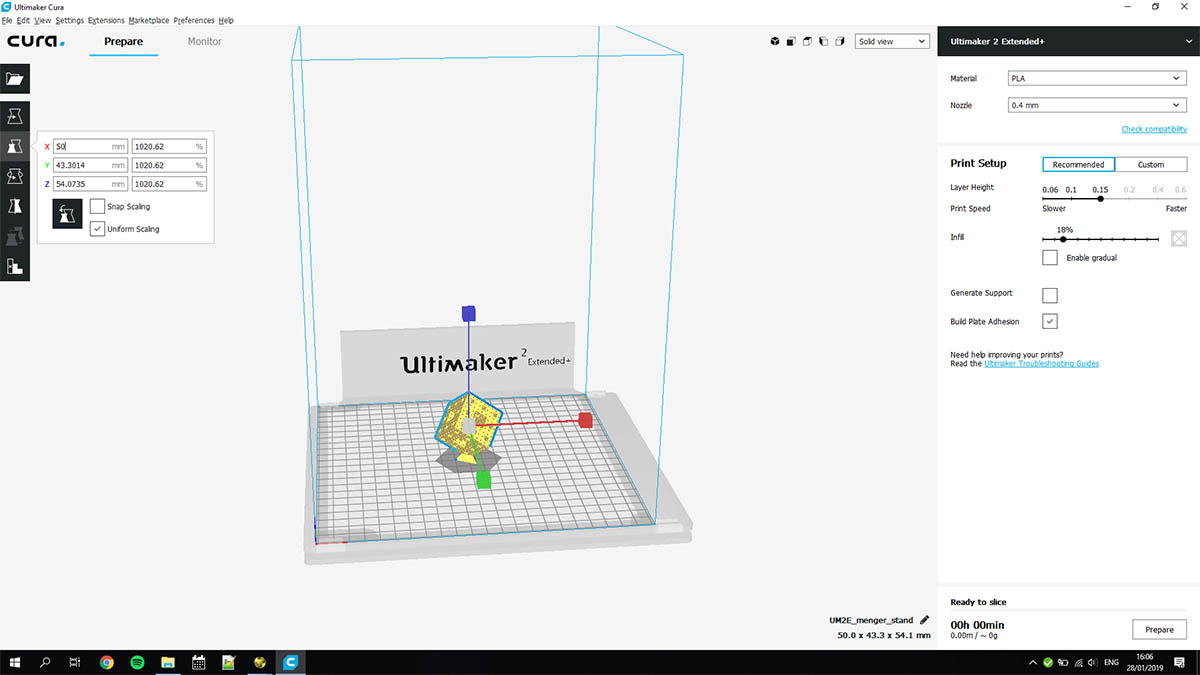Click the Y dimension 43.3014 mm field
Screen dimensions: 1200x675
pyautogui.click(x=91, y=165)
